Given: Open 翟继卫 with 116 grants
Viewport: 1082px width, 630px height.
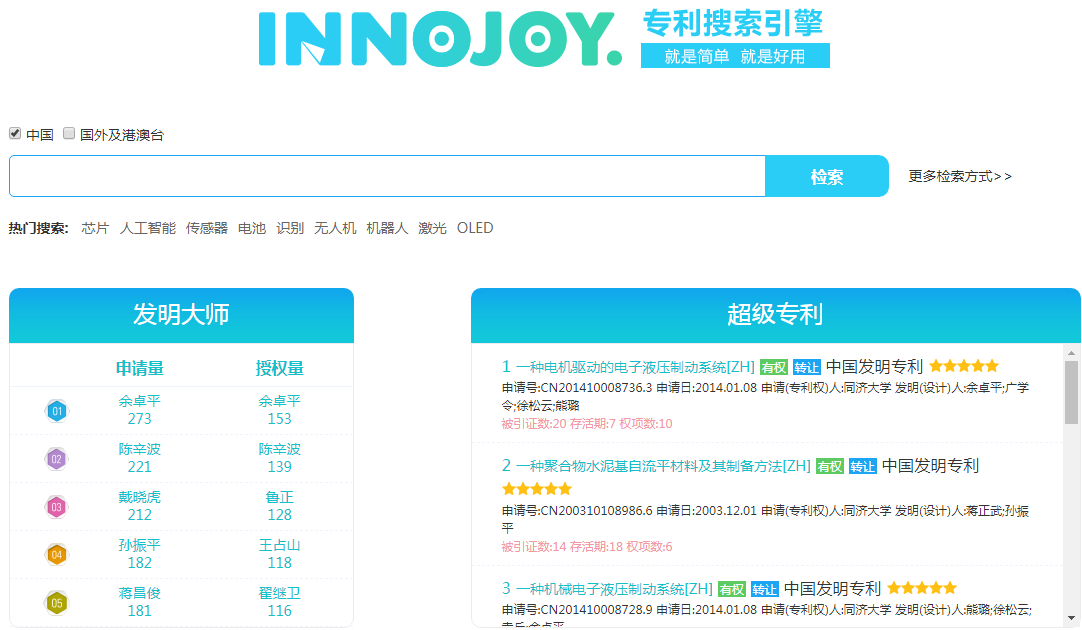Looking at the screenshot, I should pos(279,602).
